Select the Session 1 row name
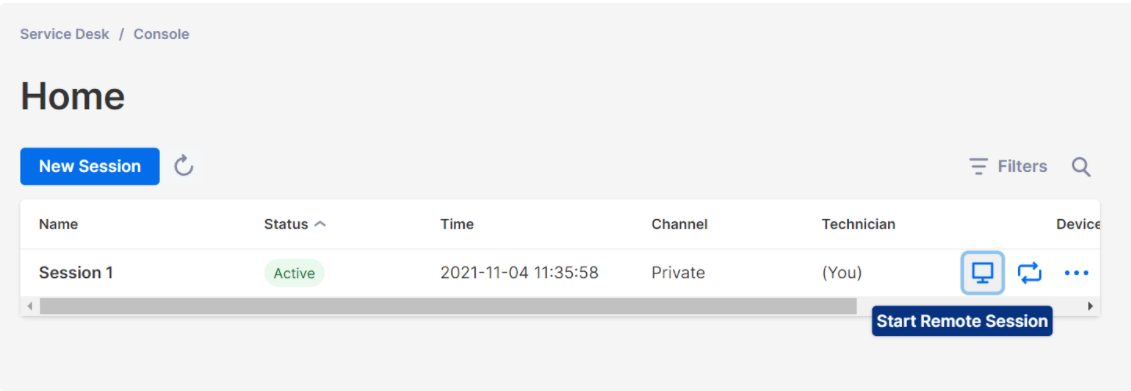 76,273
